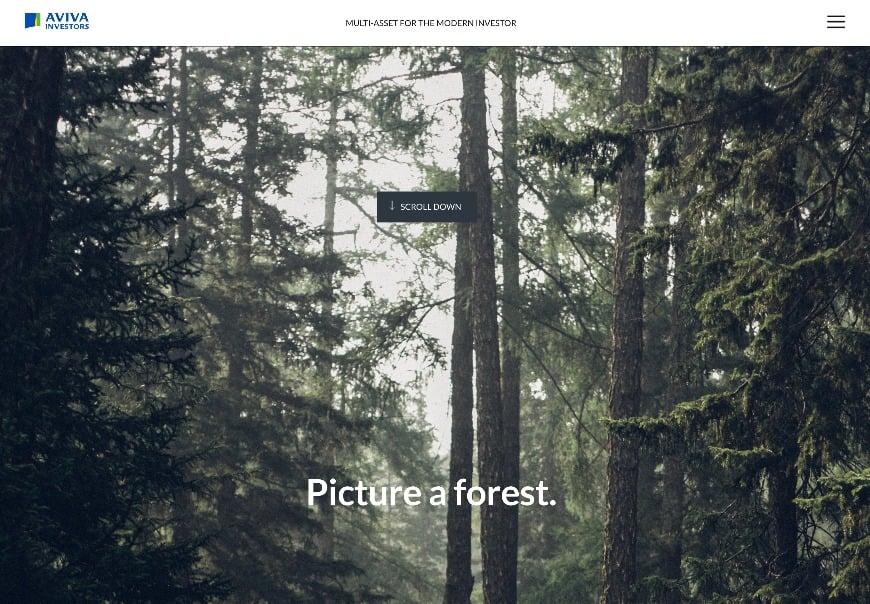Viewport: 870px width, 604px height.
Task: Click the 'SCROLL DOWN' label text
Action: click(431, 207)
